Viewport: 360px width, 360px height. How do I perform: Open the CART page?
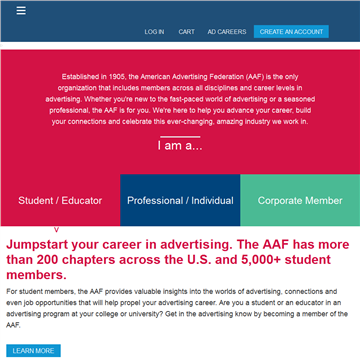[x=186, y=32]
